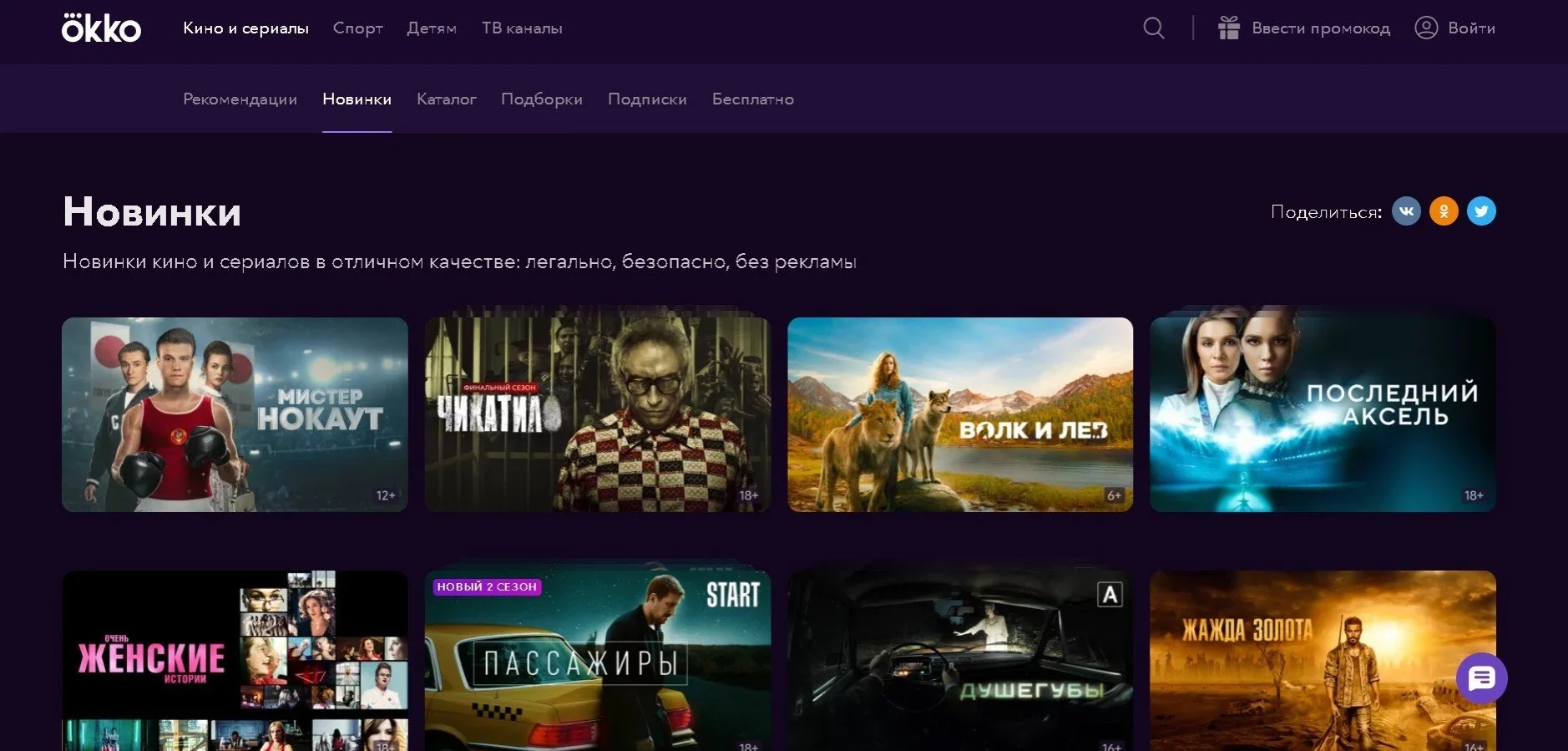Viewport: 1568px width, 751px height.
Task: Open the support chat bubble
Action: click(x=1481, y=677)
